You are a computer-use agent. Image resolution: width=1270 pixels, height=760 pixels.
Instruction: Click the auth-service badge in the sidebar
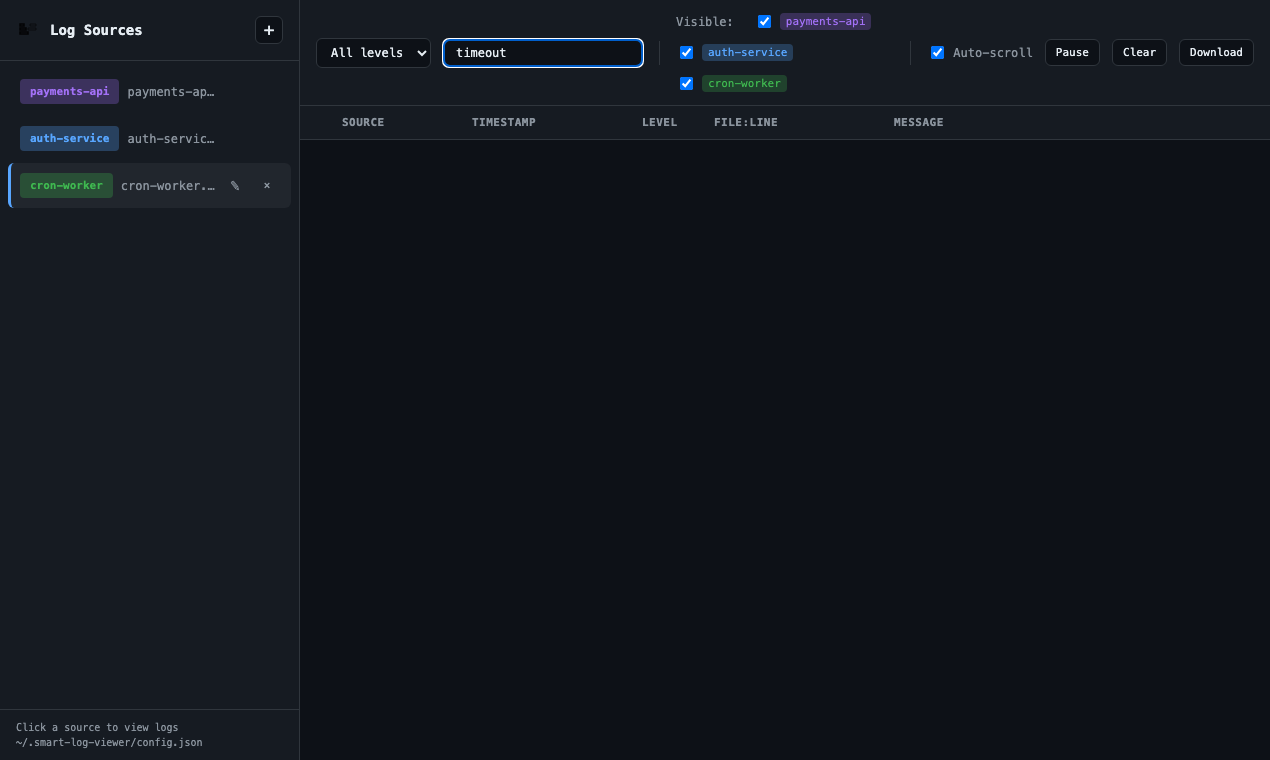[x=69, y=138]
